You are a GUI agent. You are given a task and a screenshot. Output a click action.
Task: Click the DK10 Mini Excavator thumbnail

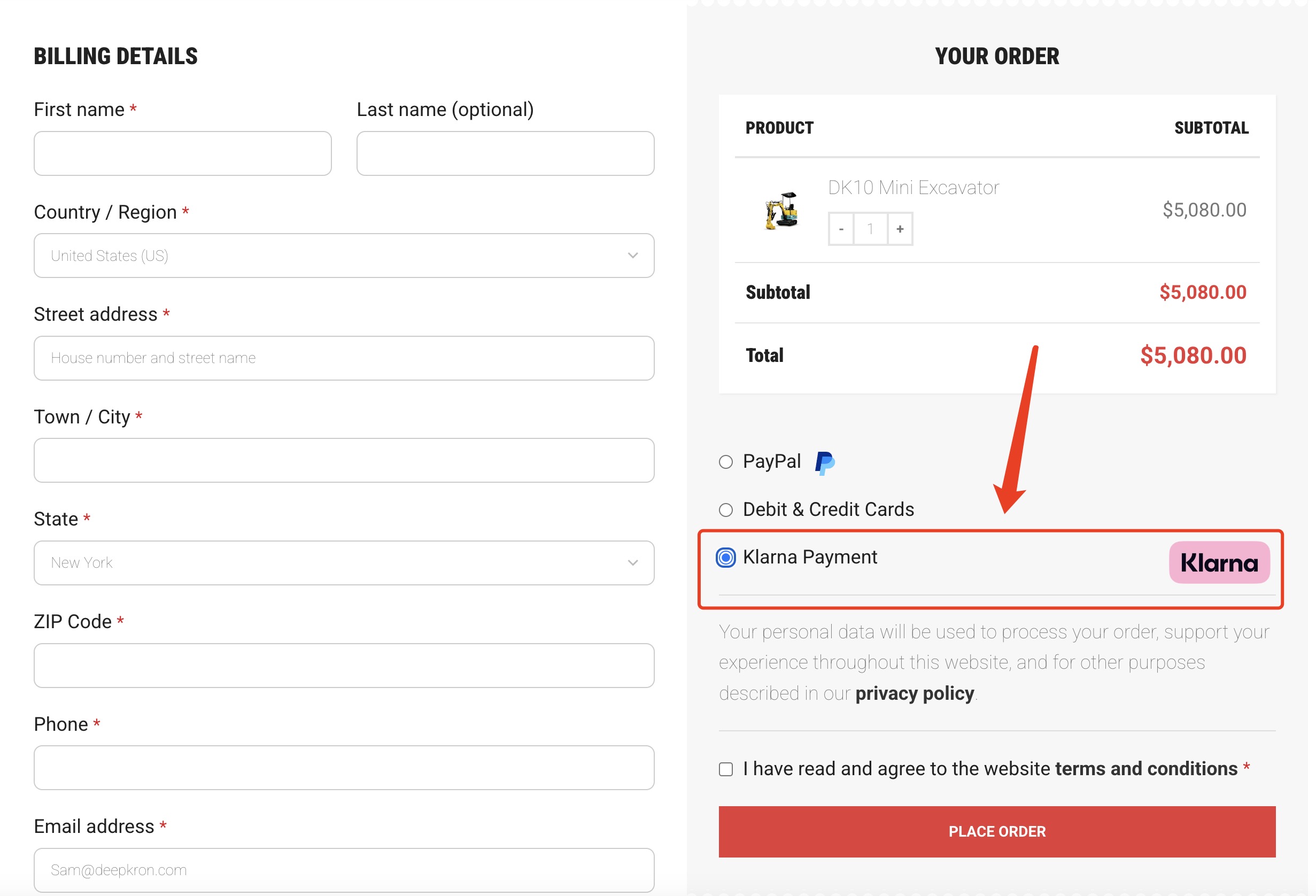(781, 211)
